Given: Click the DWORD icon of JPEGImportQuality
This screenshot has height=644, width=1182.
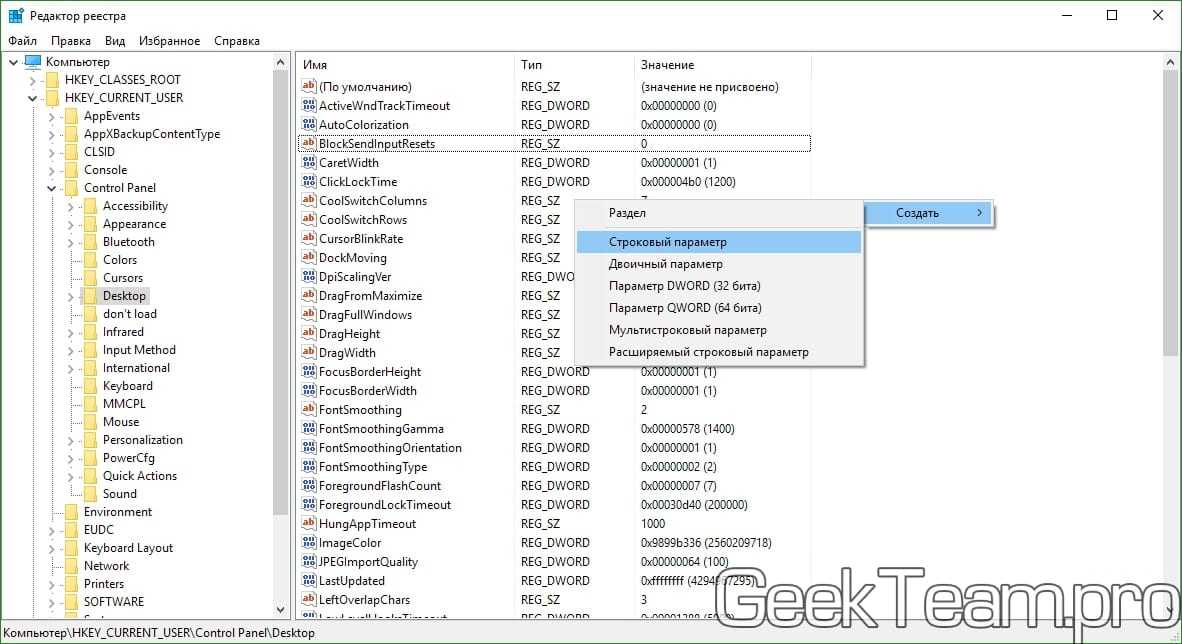Looking at the screenshot, I should coord(308,561).
